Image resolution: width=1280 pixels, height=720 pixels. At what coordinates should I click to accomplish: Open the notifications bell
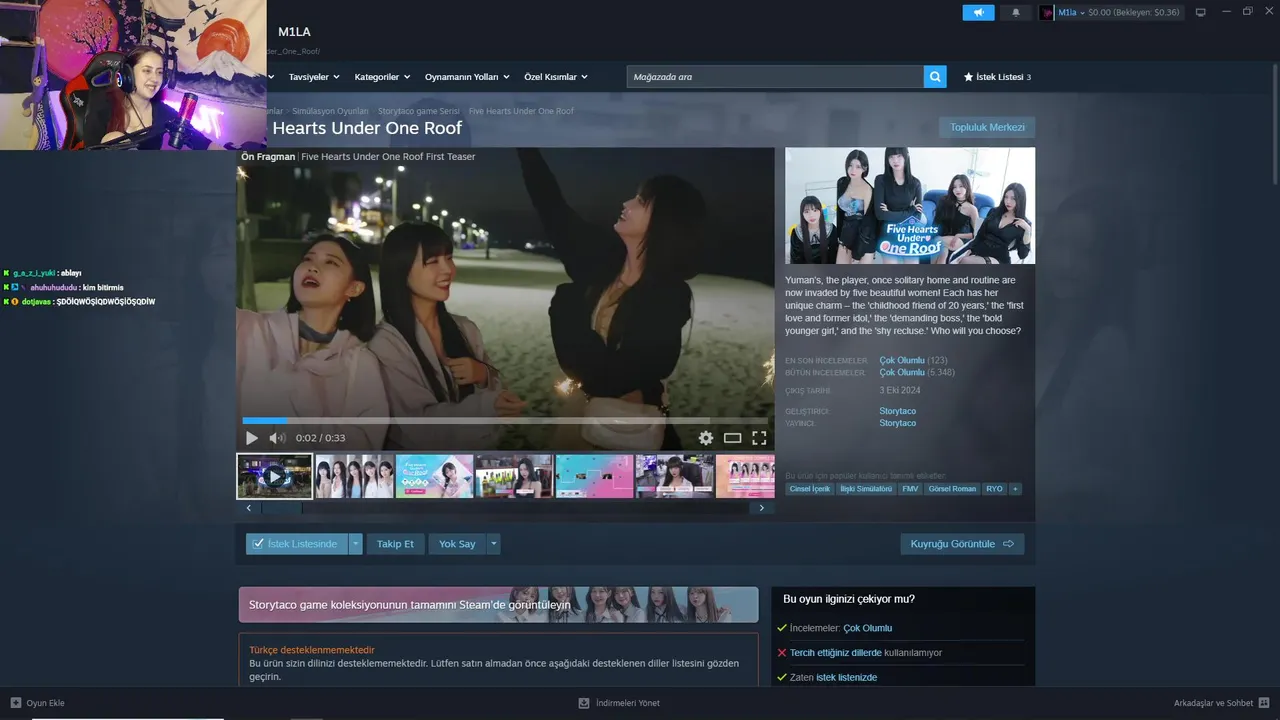[x=1016, y=12]
